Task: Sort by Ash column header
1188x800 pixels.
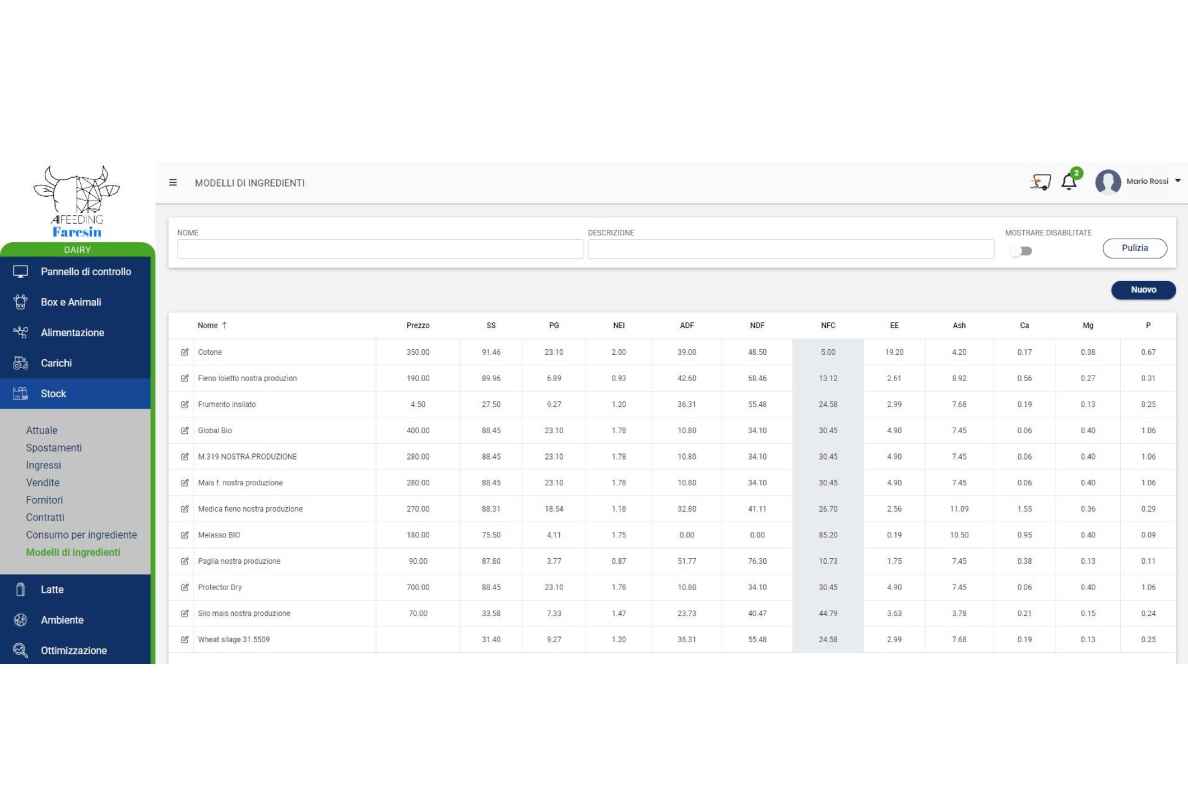Action: click(959, 325)
